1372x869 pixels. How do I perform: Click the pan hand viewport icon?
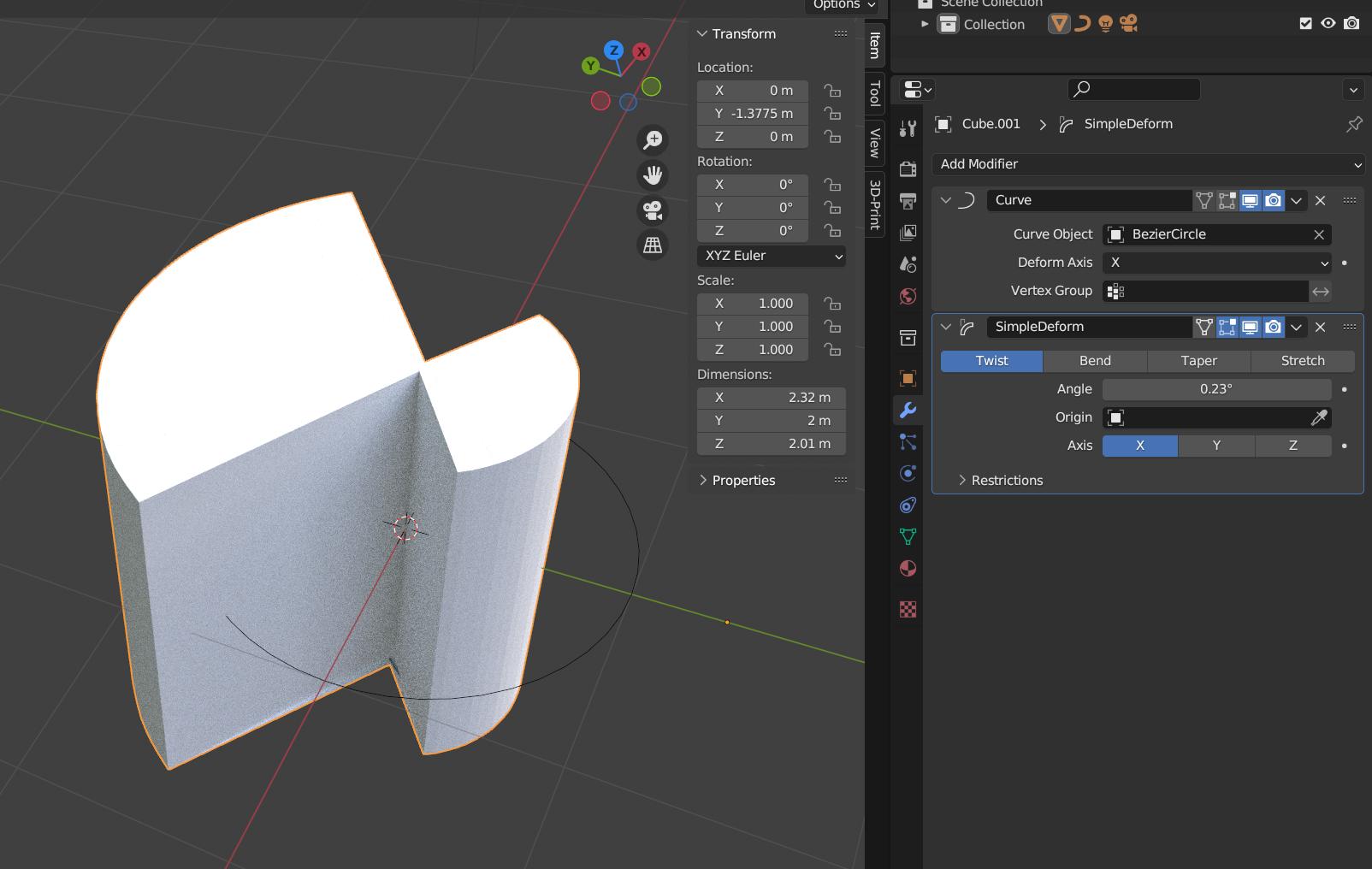click(653, 175)
